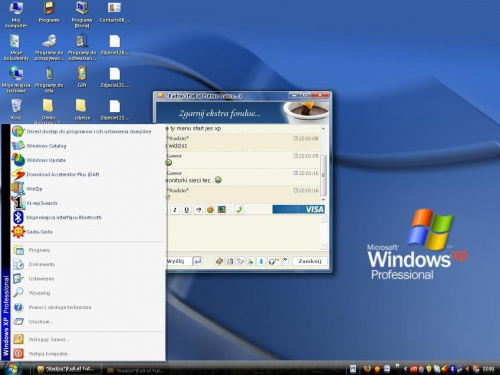
Task: Select the Contacts08 desktop icon
Action: pyautogui.click(x=115, y=12)
